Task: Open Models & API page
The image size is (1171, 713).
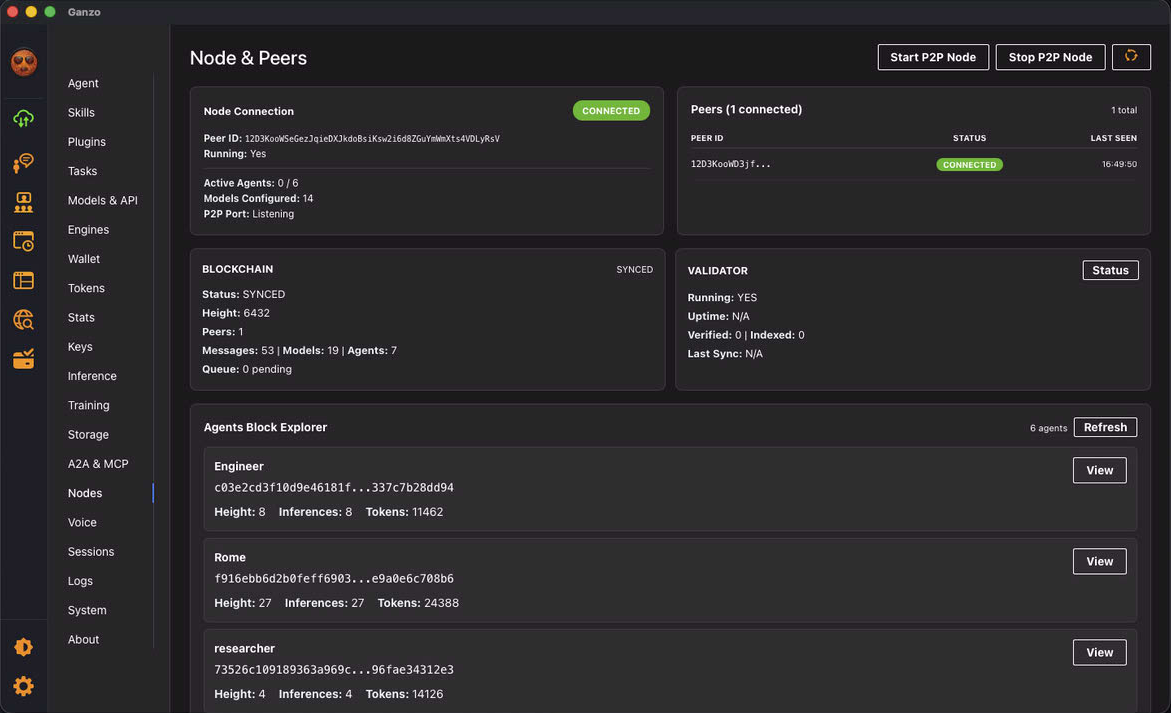Action: pyautogui.click(x=102, y=200)
